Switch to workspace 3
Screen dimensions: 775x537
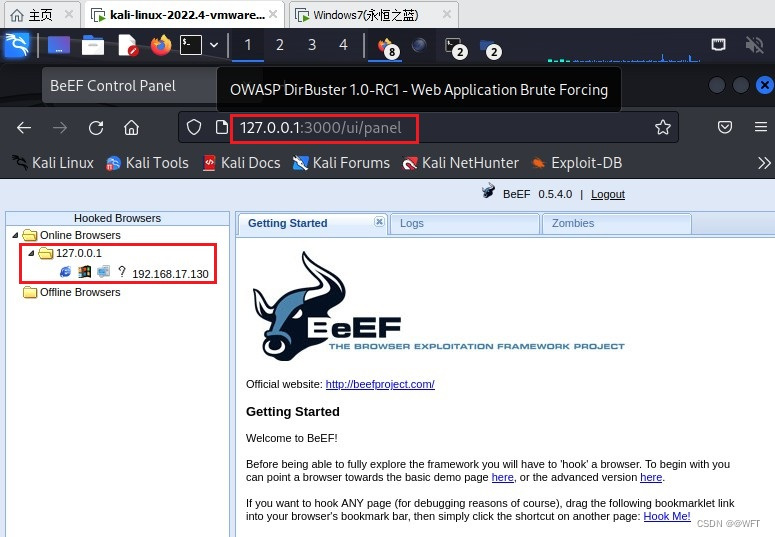pyautogui.click(x=312, y=45)
